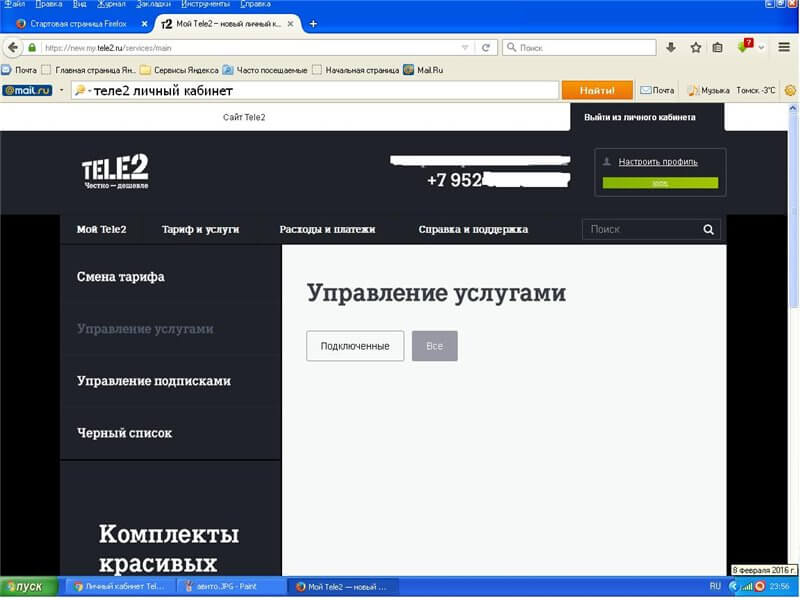800x600 pixels.
Task: Open the Тариф и услуги nav item
Action: [201, 229]
